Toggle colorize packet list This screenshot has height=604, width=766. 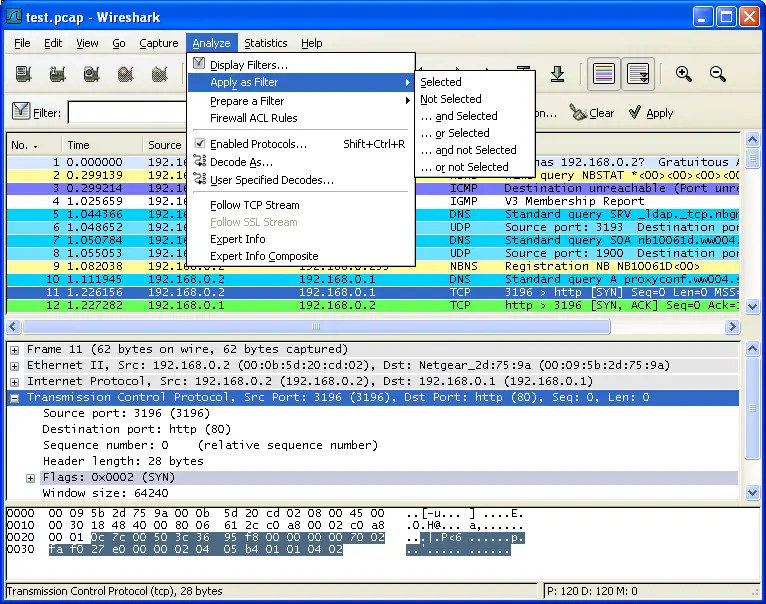(x=603, y=74)
